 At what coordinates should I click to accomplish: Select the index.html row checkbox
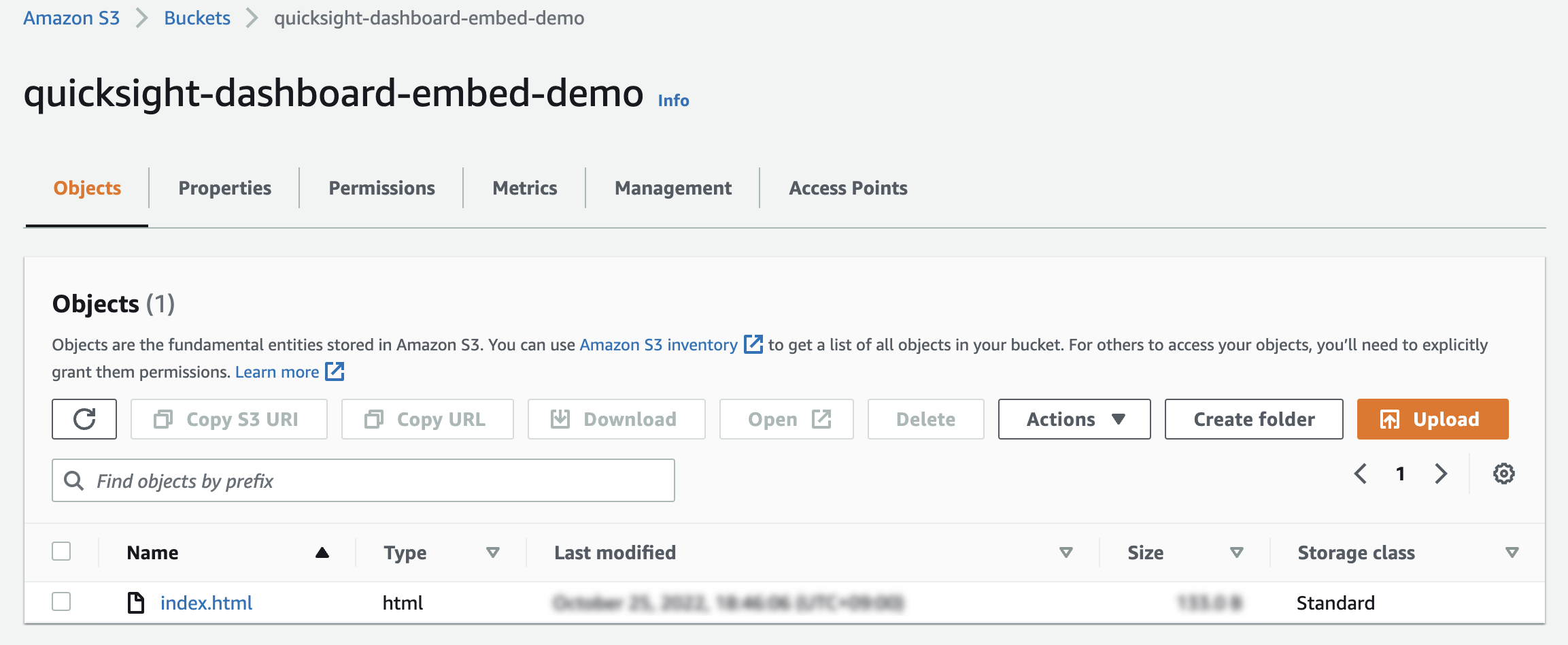61,601
